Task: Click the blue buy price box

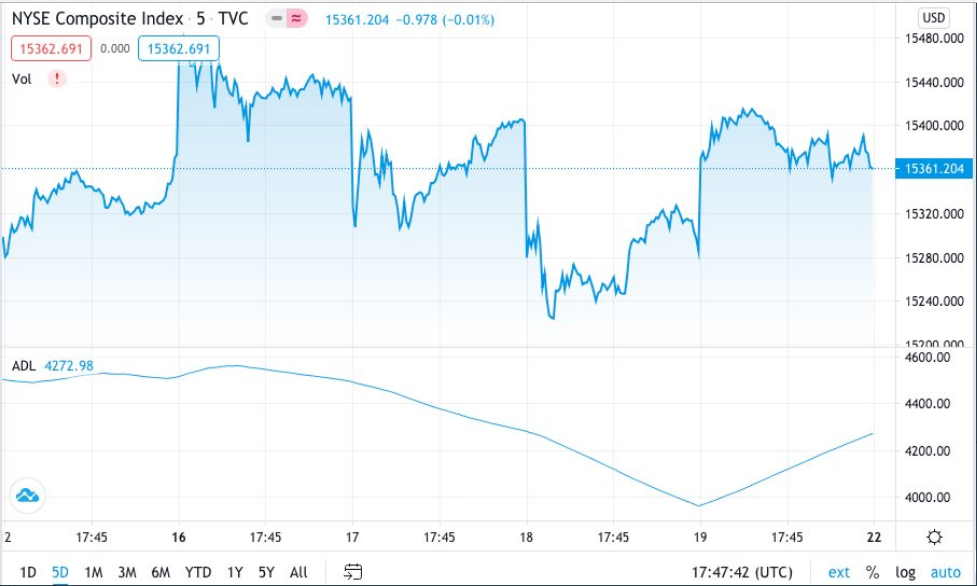Action: point(178,48)
